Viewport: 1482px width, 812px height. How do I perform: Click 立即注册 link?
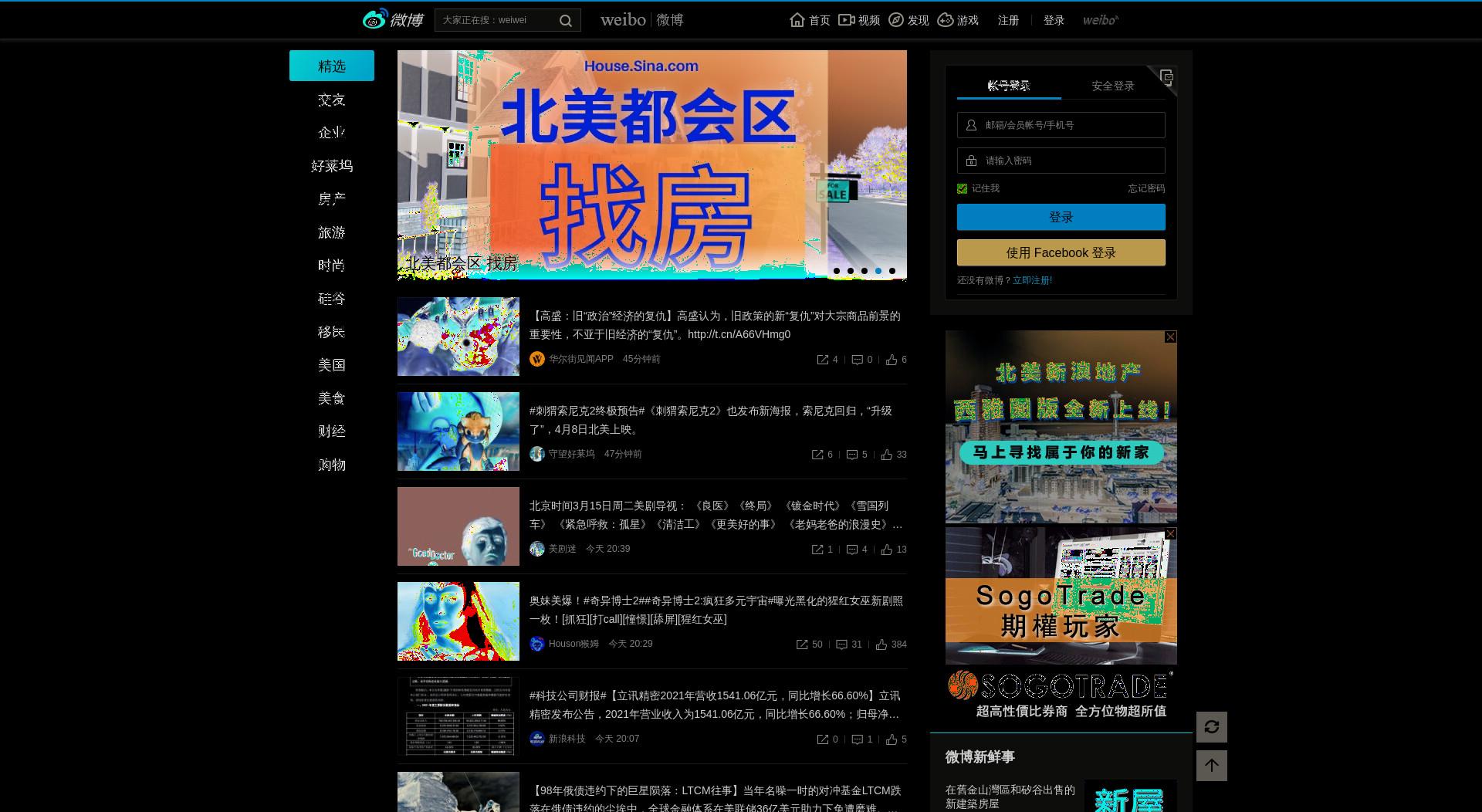[1032, 280]
